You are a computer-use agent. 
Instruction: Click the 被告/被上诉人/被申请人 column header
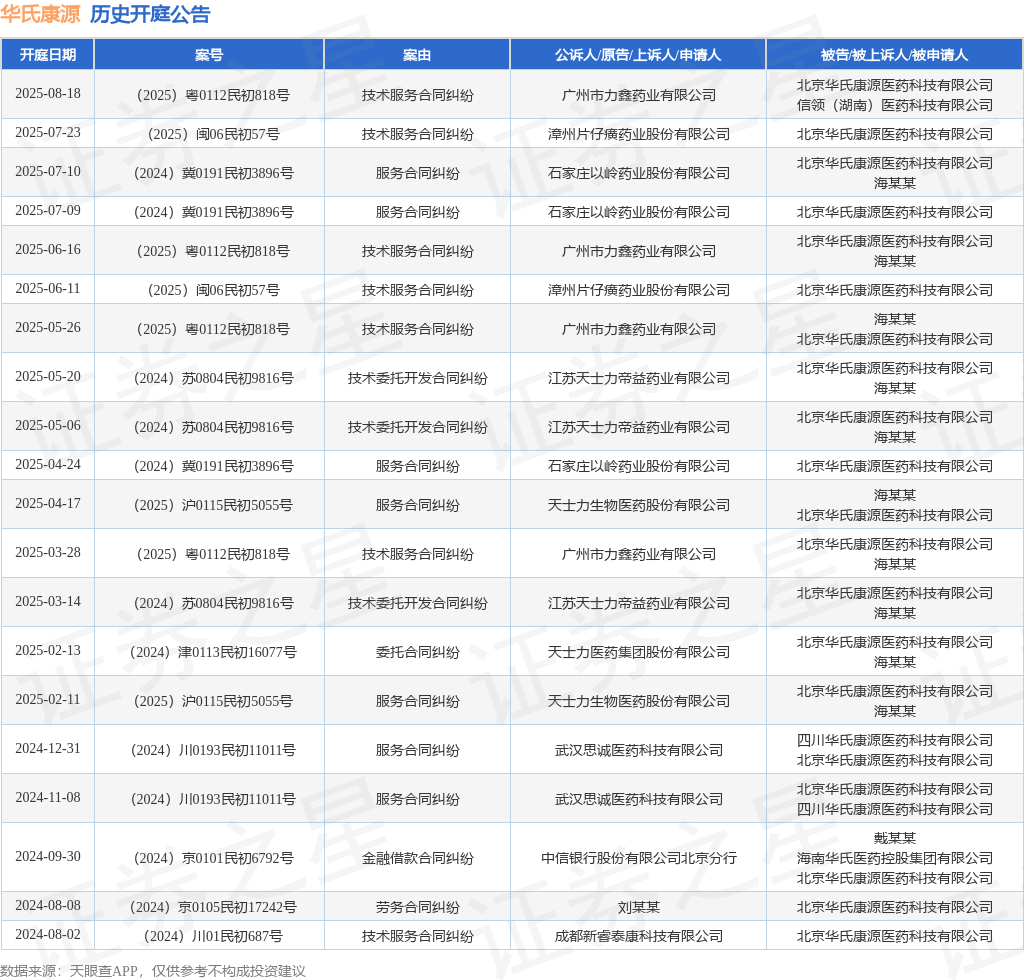tap(894, 55)
